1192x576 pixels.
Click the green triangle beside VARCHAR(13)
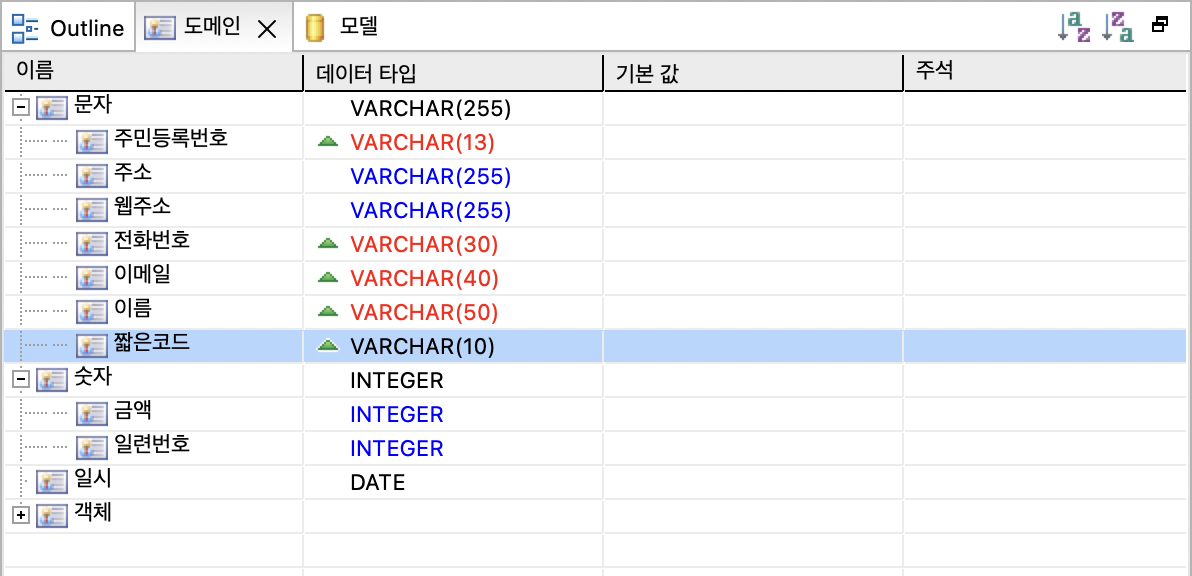[328, 141]
